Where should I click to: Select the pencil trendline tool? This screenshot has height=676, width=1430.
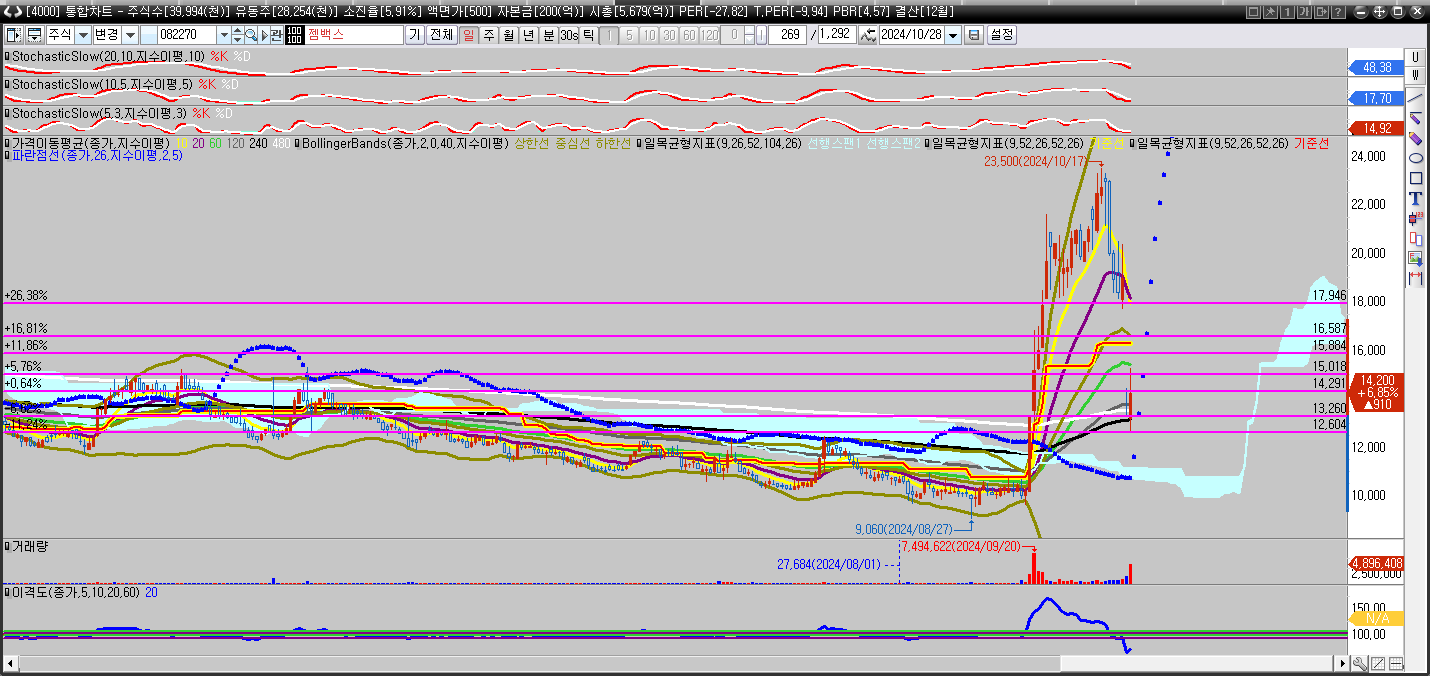click(x=1415, y=118)
